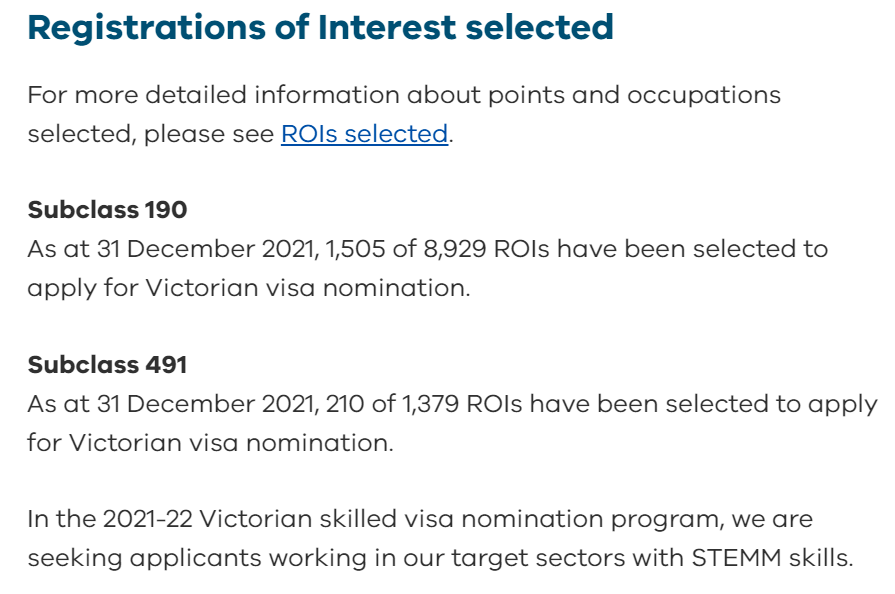Click "apply for Victorian visa nomination" under Subclass 190

point(248,288)
